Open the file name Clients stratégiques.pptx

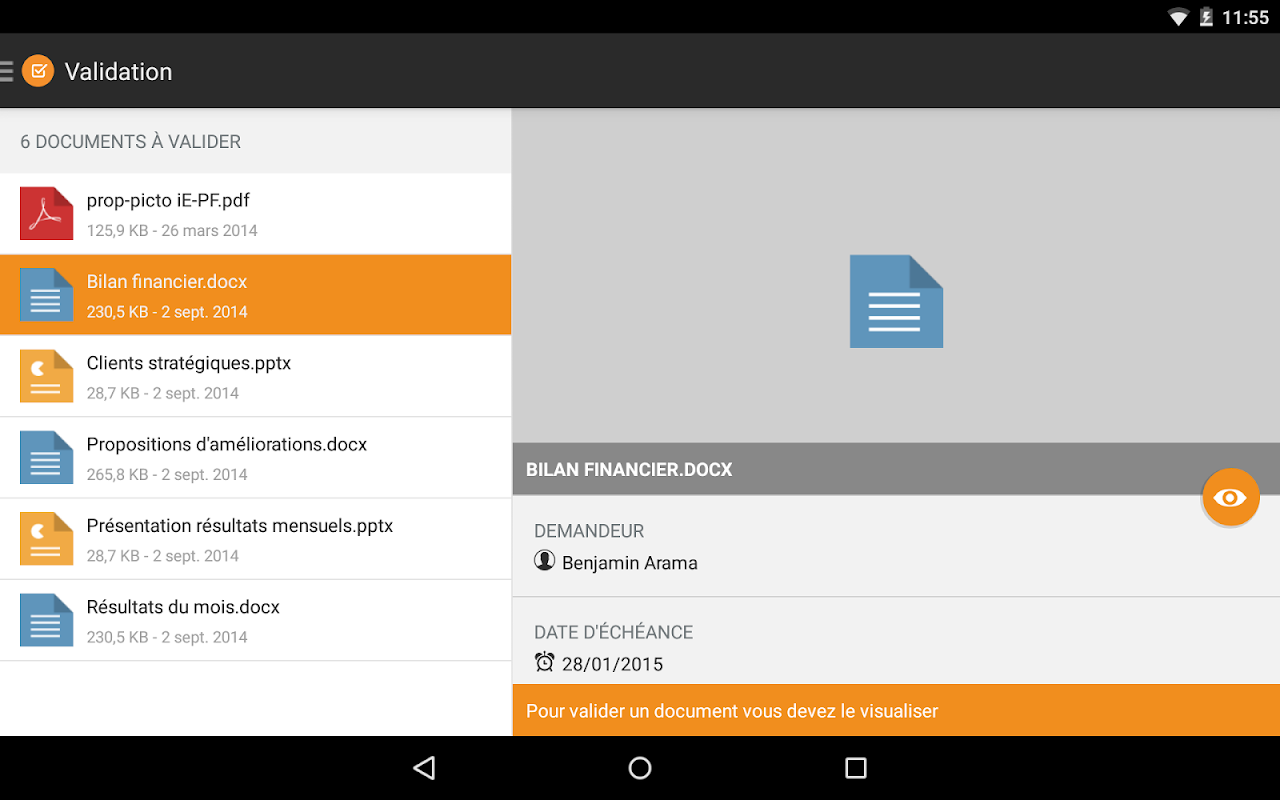pyautogui.click(x=189, y=363)
